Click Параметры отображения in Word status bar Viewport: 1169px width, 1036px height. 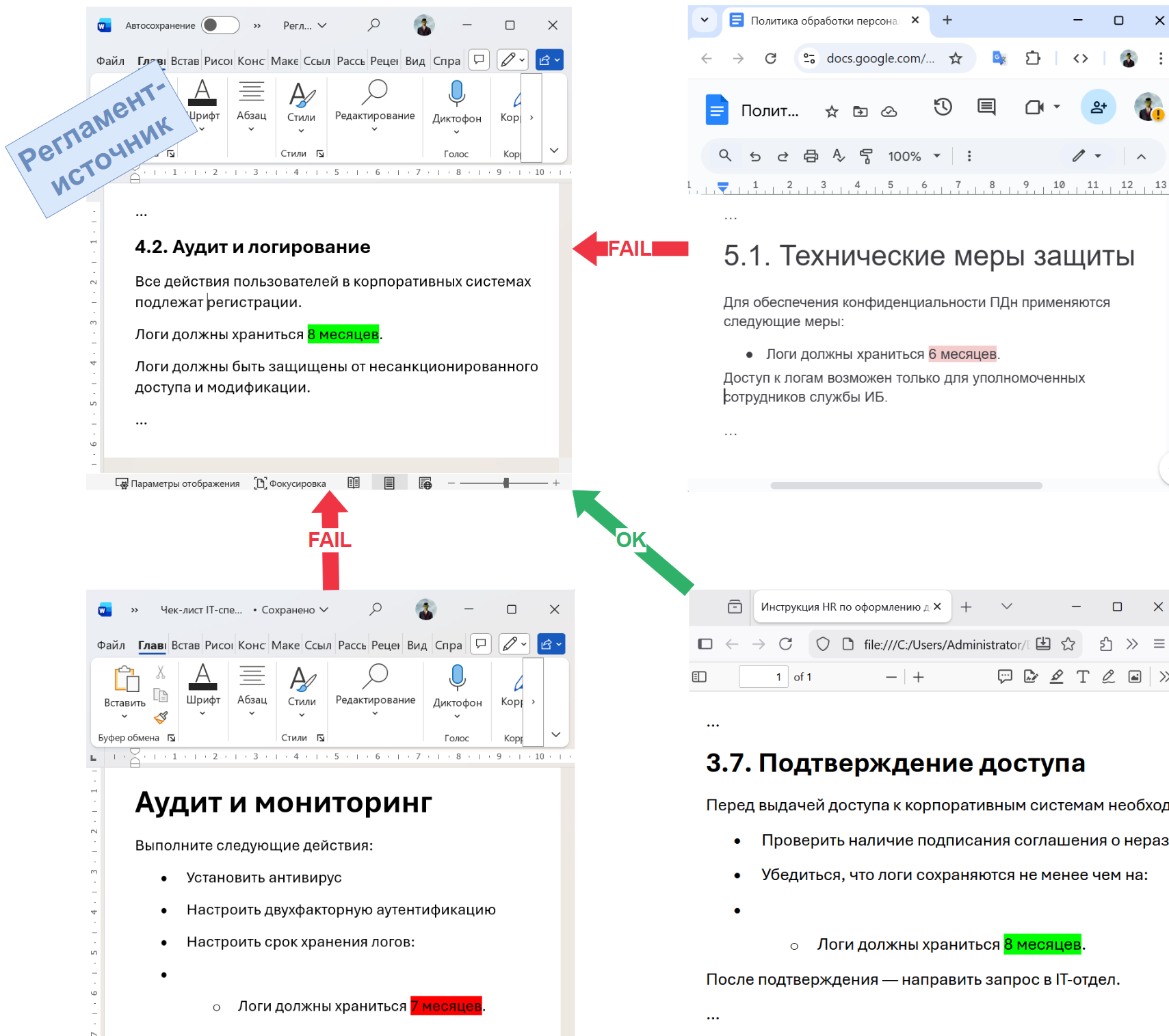coord(179,483)
